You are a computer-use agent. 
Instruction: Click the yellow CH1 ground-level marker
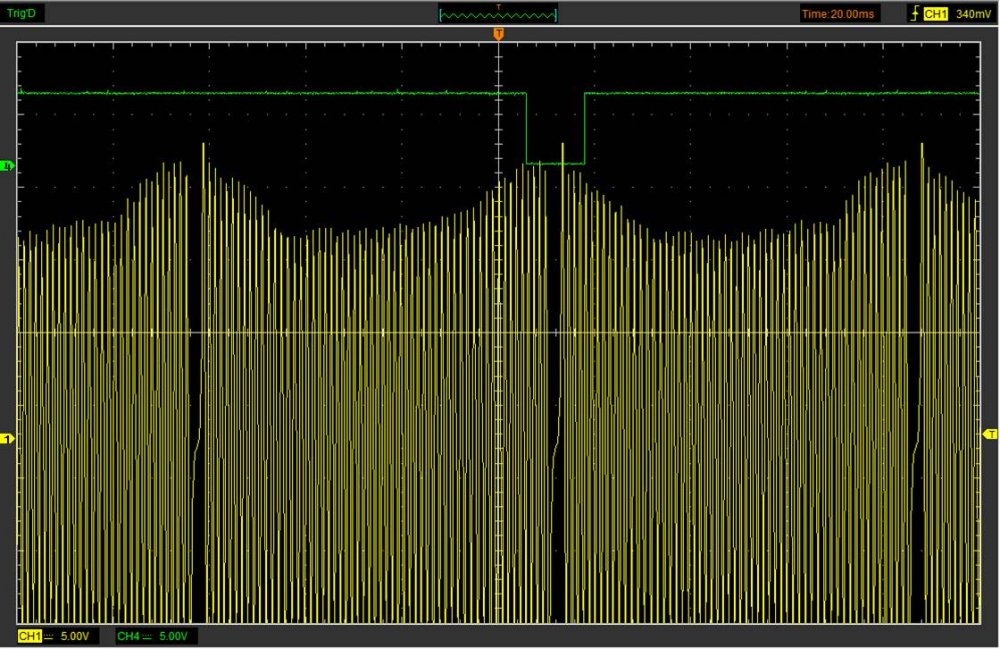coord(6,438)
